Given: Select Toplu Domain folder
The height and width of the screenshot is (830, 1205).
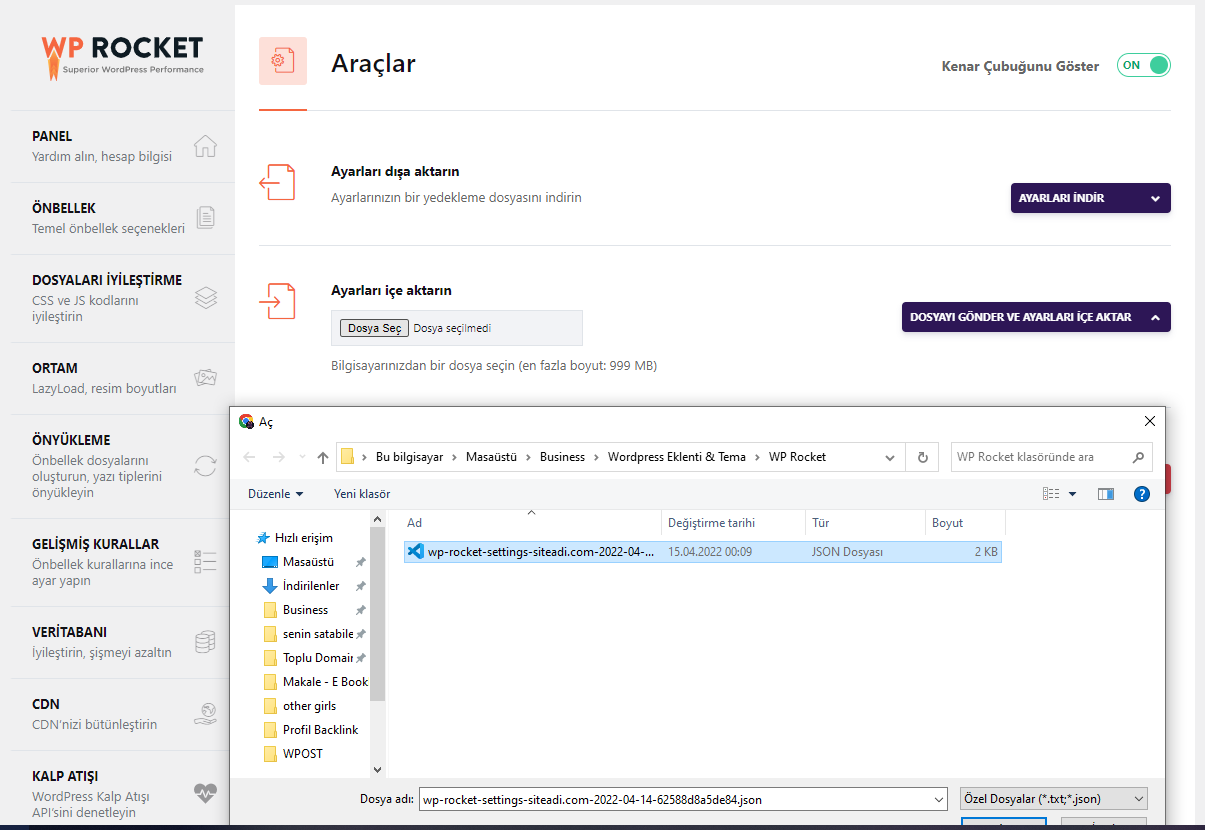Looking at the screenshot, I should click(x=317, y=658).
